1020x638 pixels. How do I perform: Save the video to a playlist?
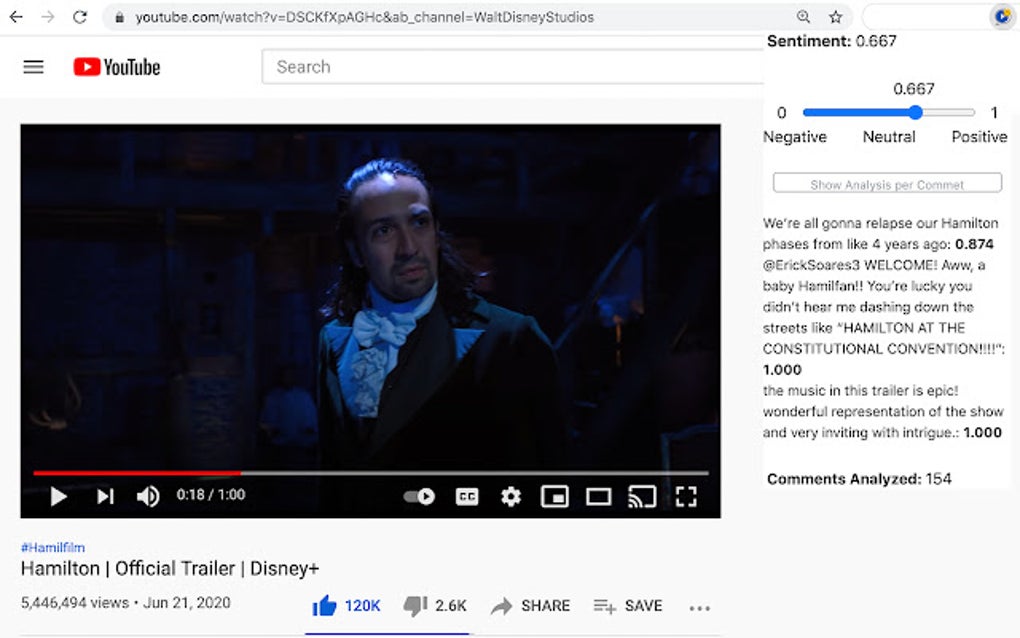point(628,606)
